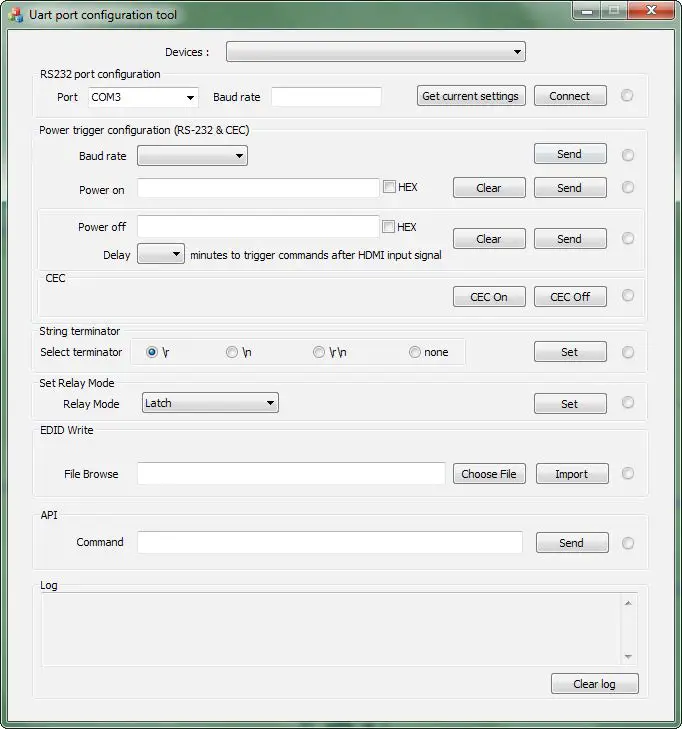Open the Relay Mode Latch dropdown

click(210, 403)
